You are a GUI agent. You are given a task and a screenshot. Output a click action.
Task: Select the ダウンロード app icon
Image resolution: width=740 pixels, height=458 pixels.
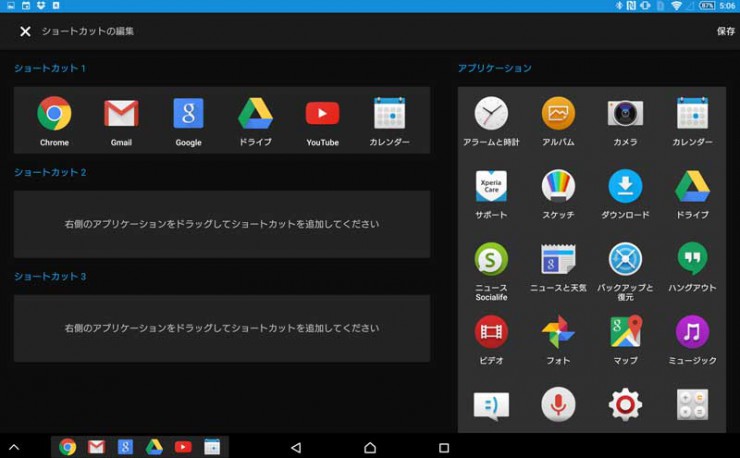click(x=625, y=186)
